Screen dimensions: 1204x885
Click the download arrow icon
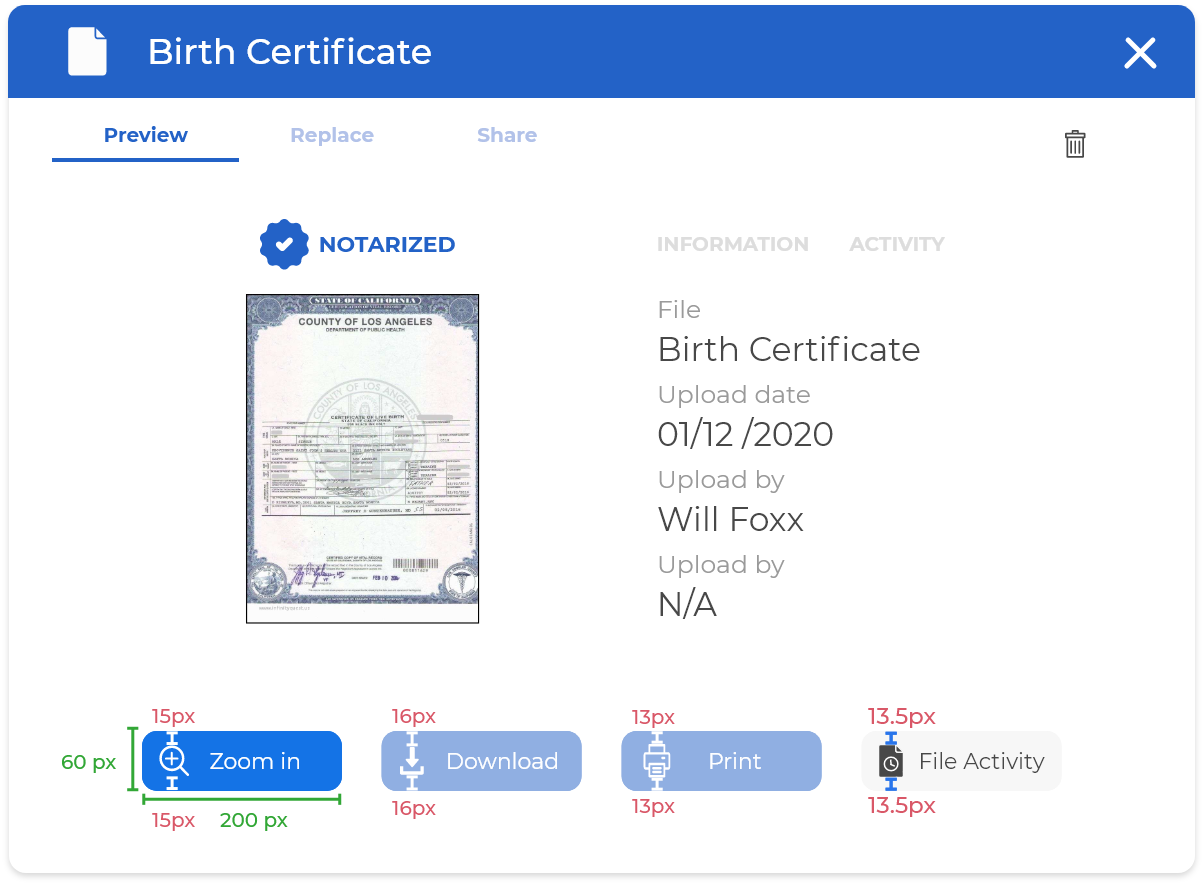pos(412,761)
